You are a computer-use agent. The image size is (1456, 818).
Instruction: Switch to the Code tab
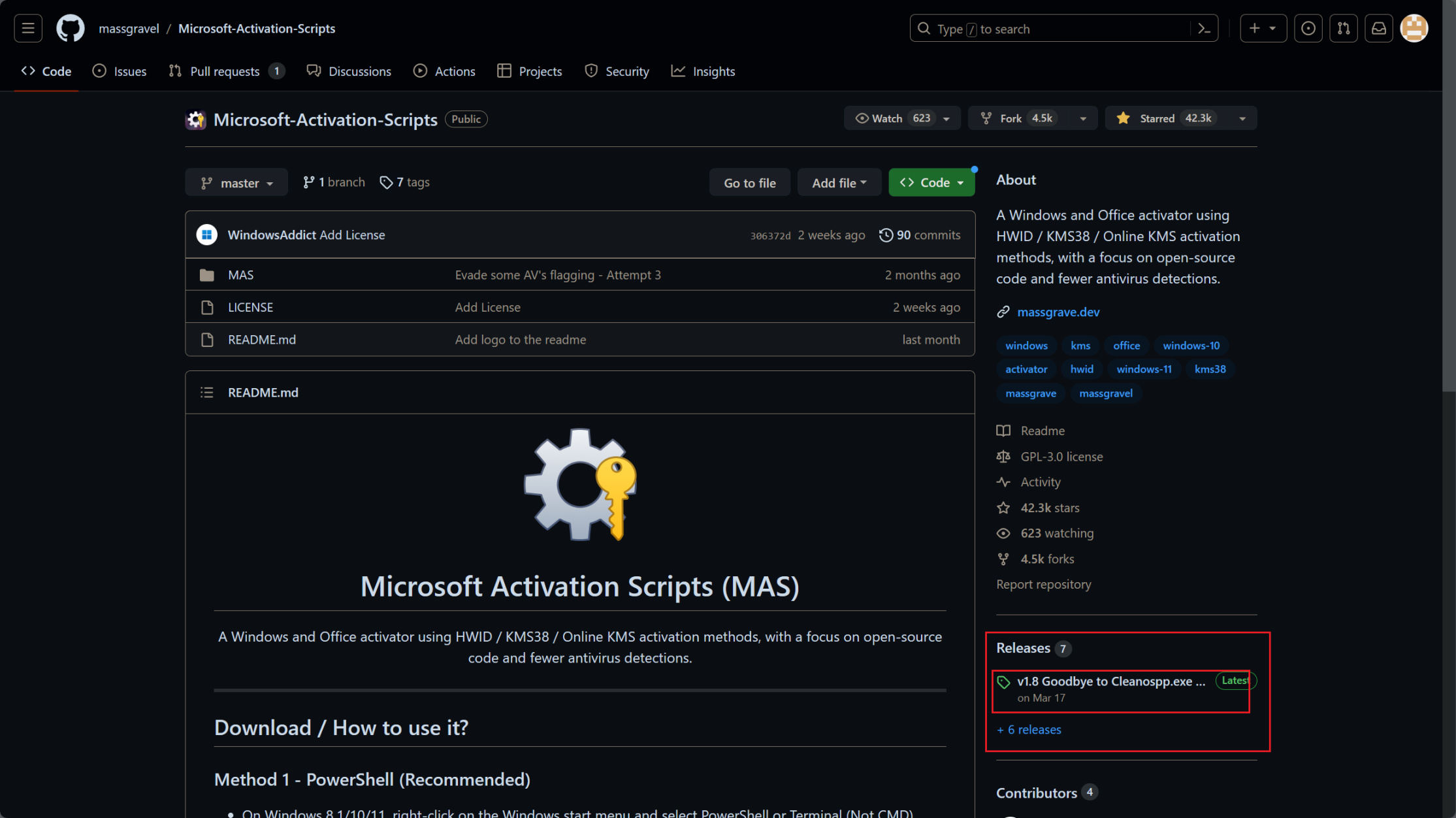46,71
